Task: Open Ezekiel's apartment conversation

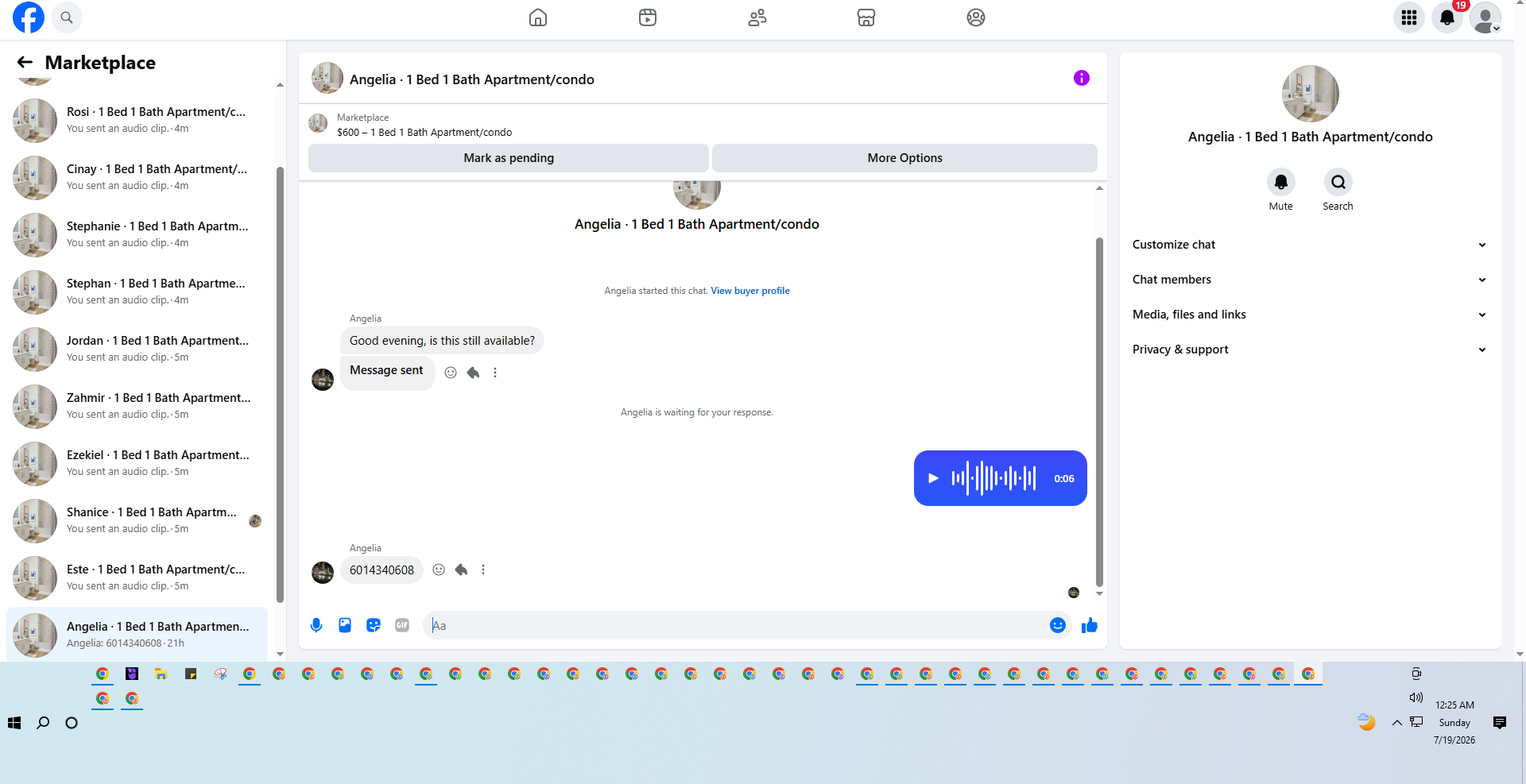Action: pyautogui.click(x=137, y=464)
